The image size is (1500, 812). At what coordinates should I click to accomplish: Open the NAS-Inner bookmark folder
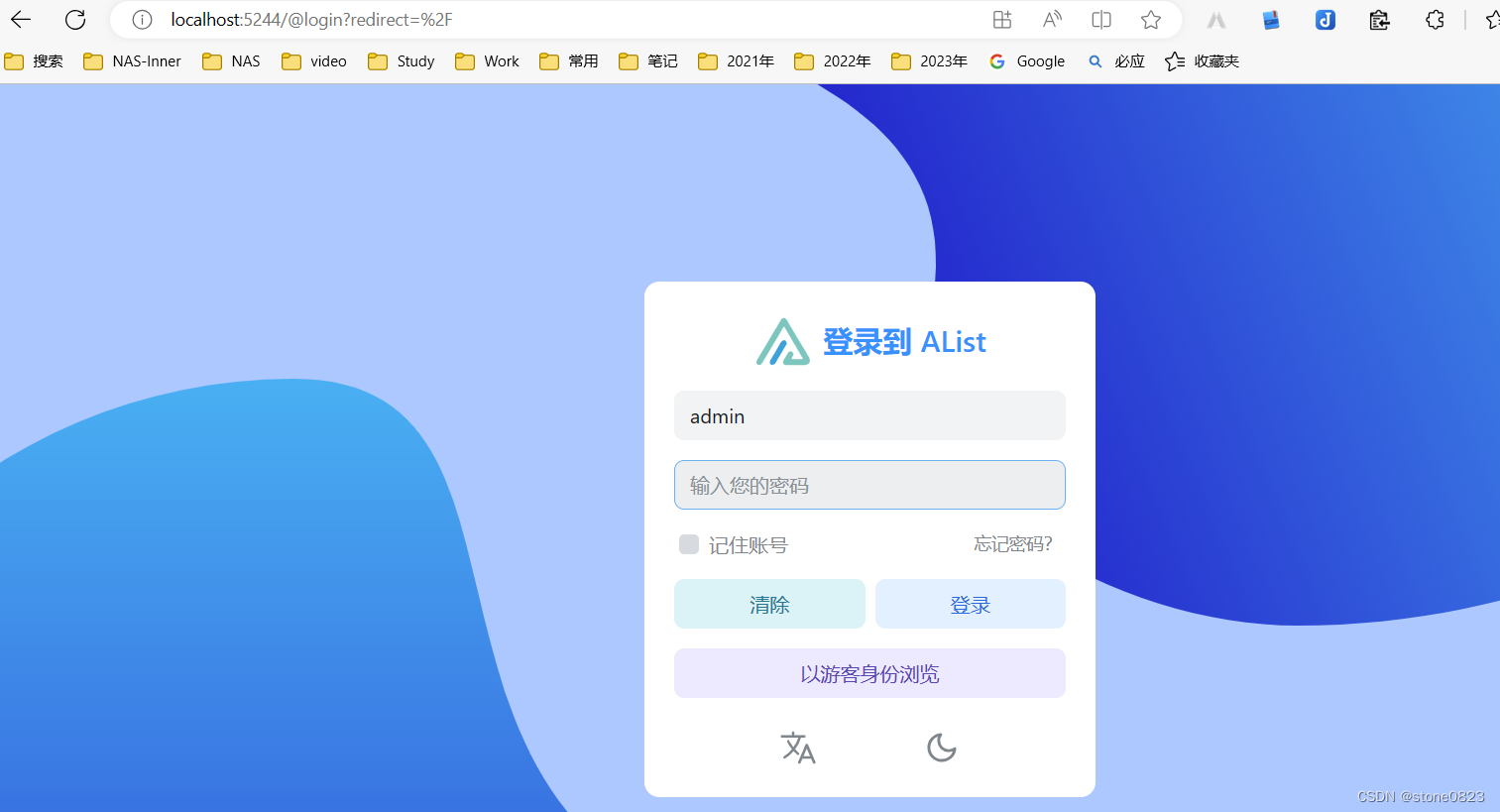pyautogui.click(x=132, y=61)
